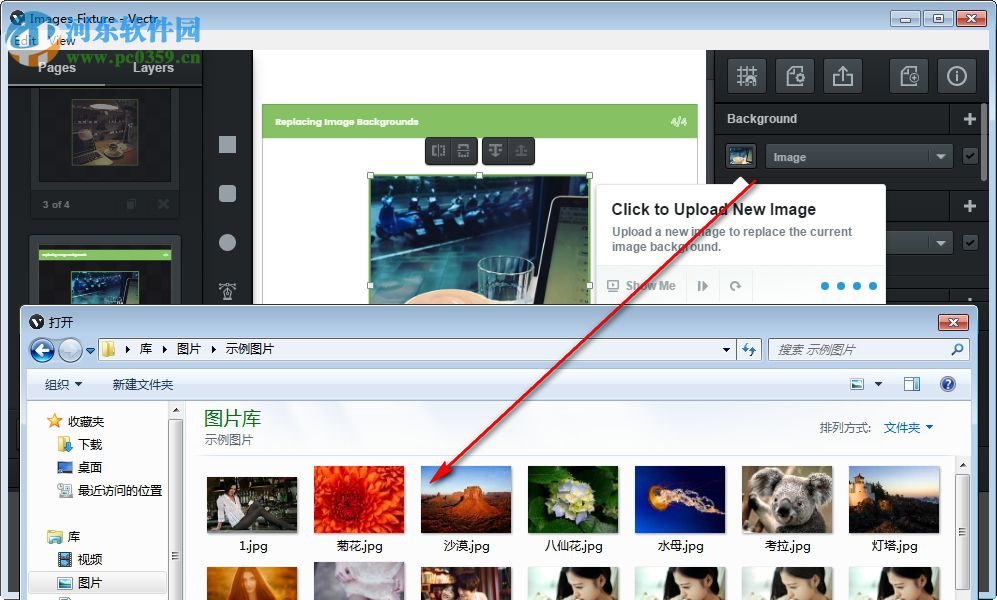997x600 pixels.
Task: Click the export/share upload icon
Action: pyautogui.click(x=843, y=76)
